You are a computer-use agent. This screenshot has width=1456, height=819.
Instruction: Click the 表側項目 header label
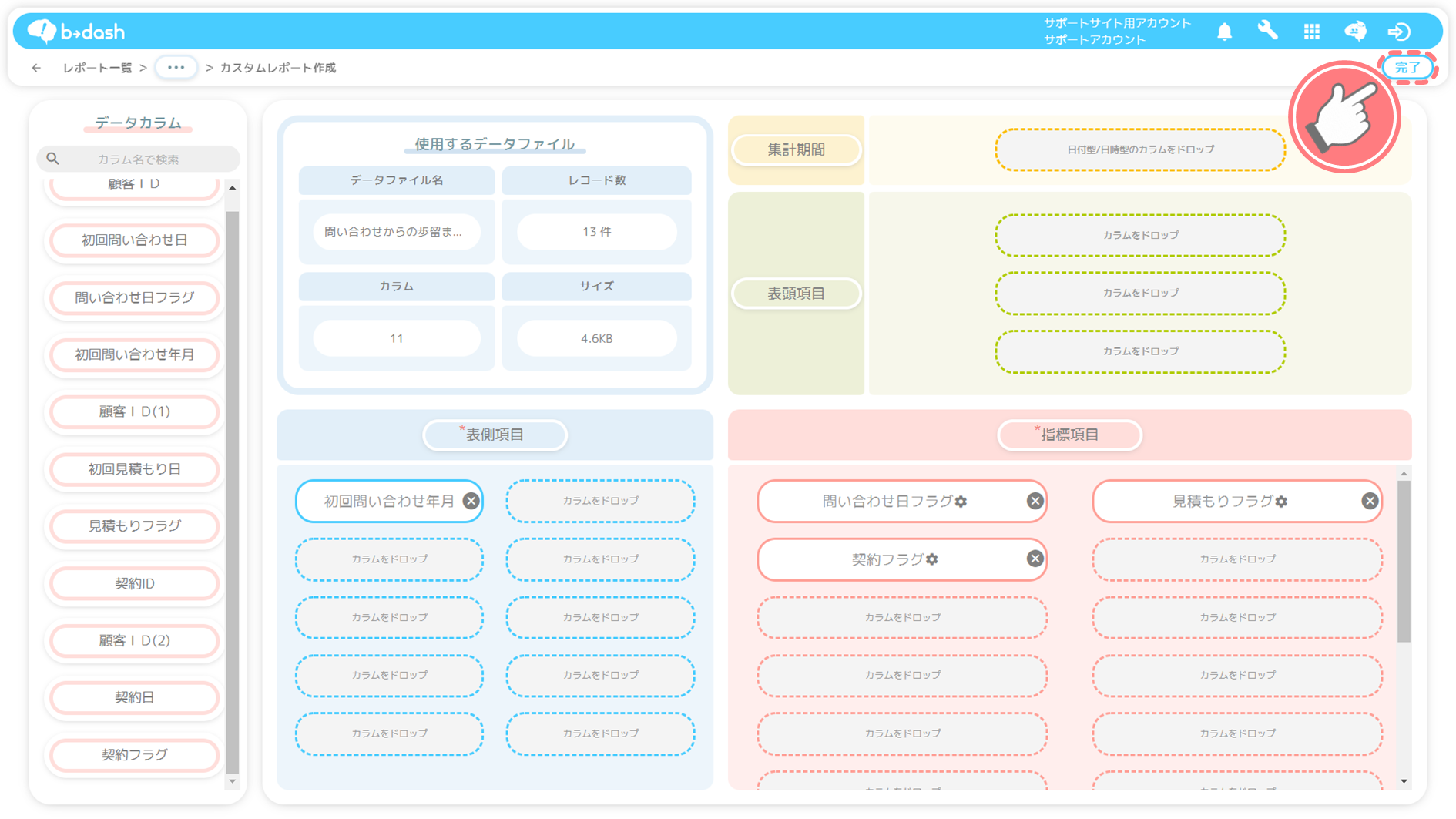[x=495, y=435]
